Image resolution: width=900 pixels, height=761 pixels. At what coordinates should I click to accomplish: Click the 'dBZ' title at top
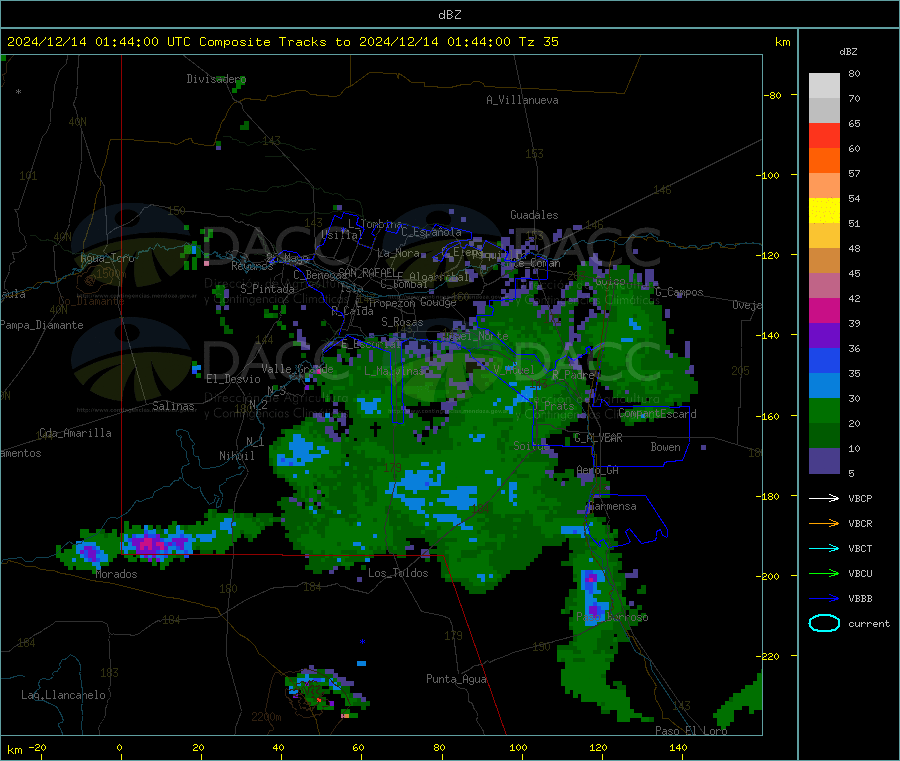[x=449, y=14]
